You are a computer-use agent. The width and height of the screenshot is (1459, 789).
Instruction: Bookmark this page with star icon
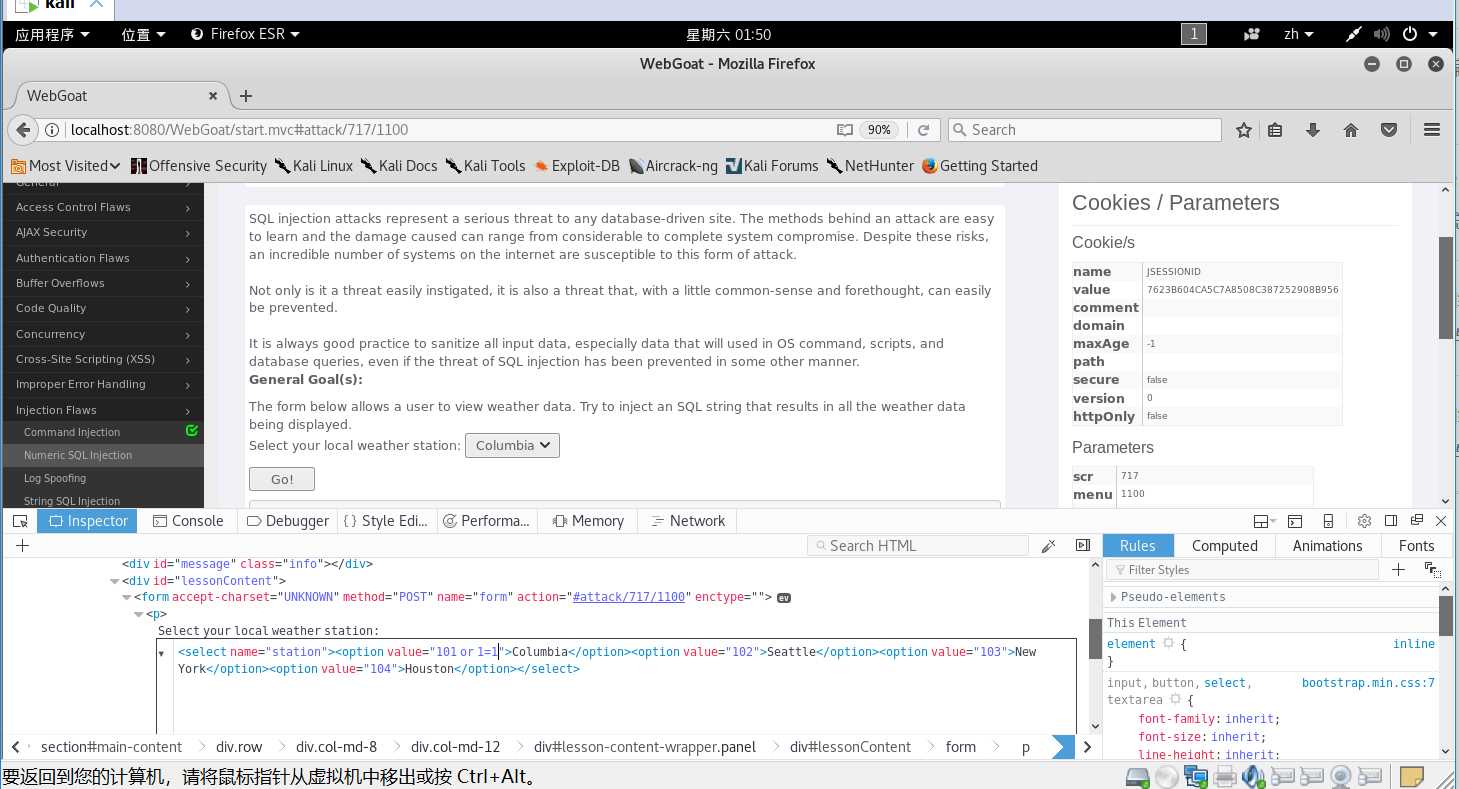pyautogui.click(x=1244, y=130)
